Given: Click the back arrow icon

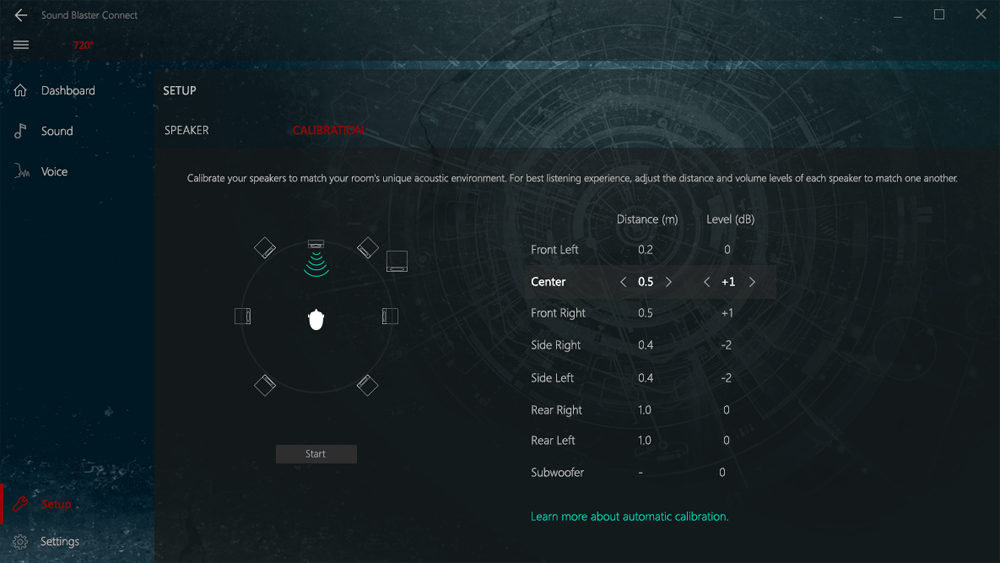Looking at the screenshot, I should 20,15.
